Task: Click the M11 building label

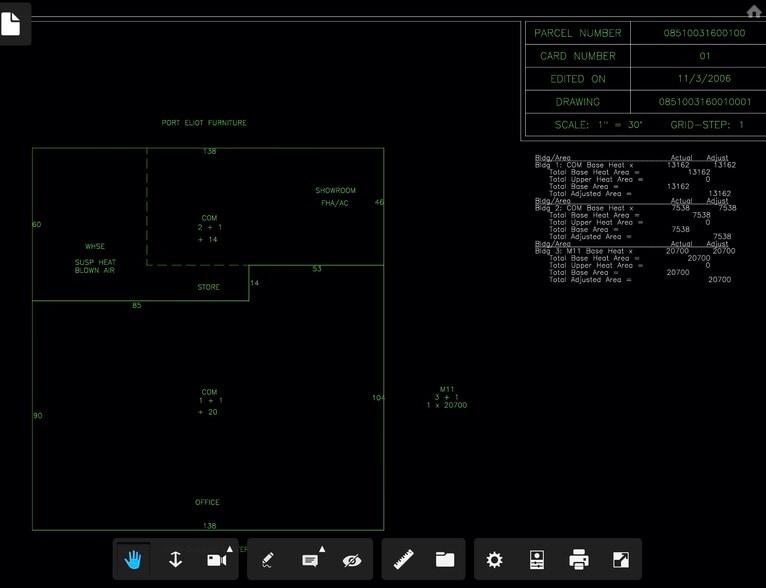Action: pyautogui.click(x=447, y=389)
